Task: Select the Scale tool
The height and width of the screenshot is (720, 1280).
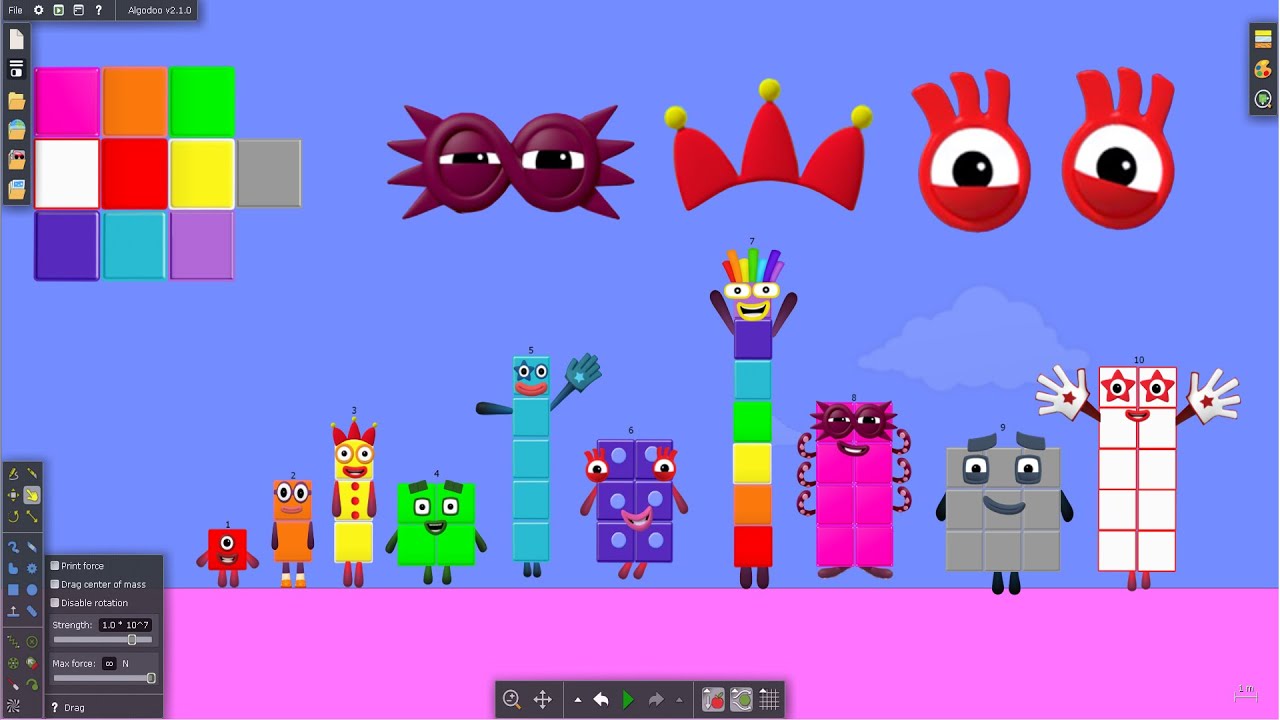Action: pyautogui.click(x=32, y=516)
